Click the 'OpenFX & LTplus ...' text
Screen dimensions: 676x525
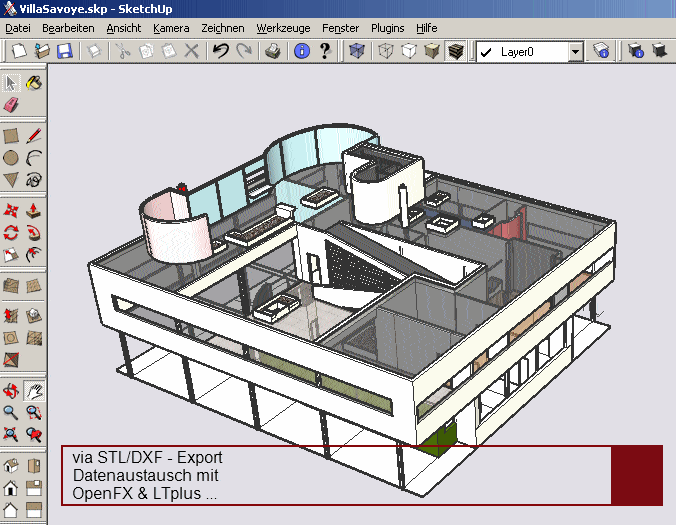144,494
